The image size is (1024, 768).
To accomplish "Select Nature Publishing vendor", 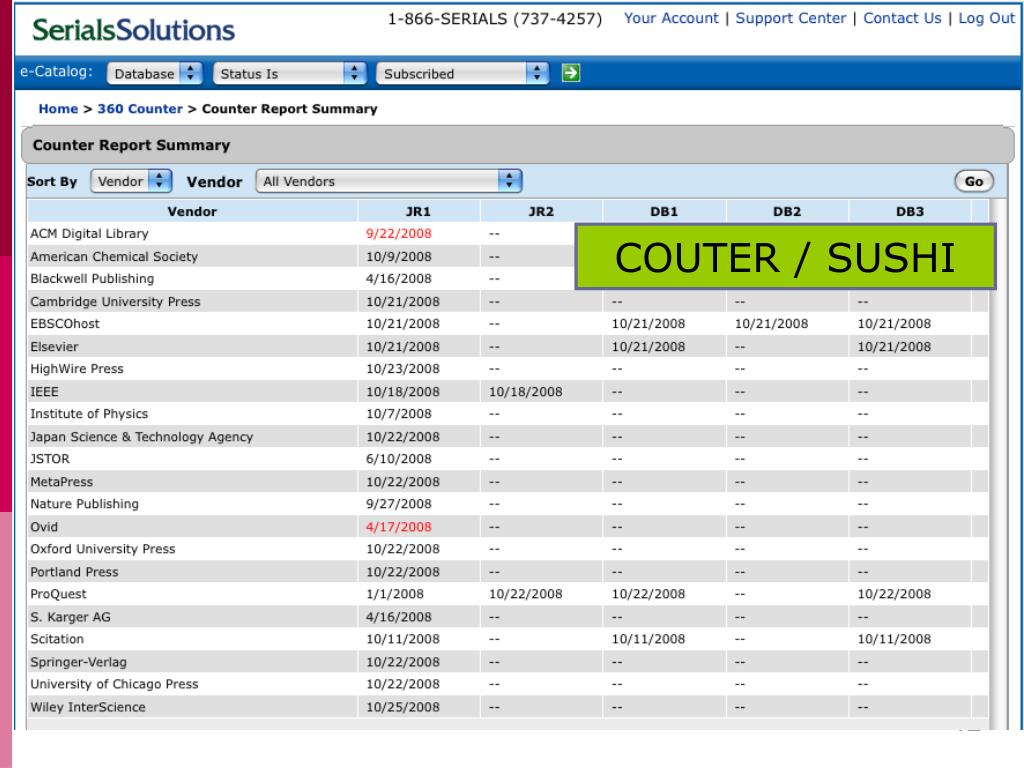I will 84,504.
